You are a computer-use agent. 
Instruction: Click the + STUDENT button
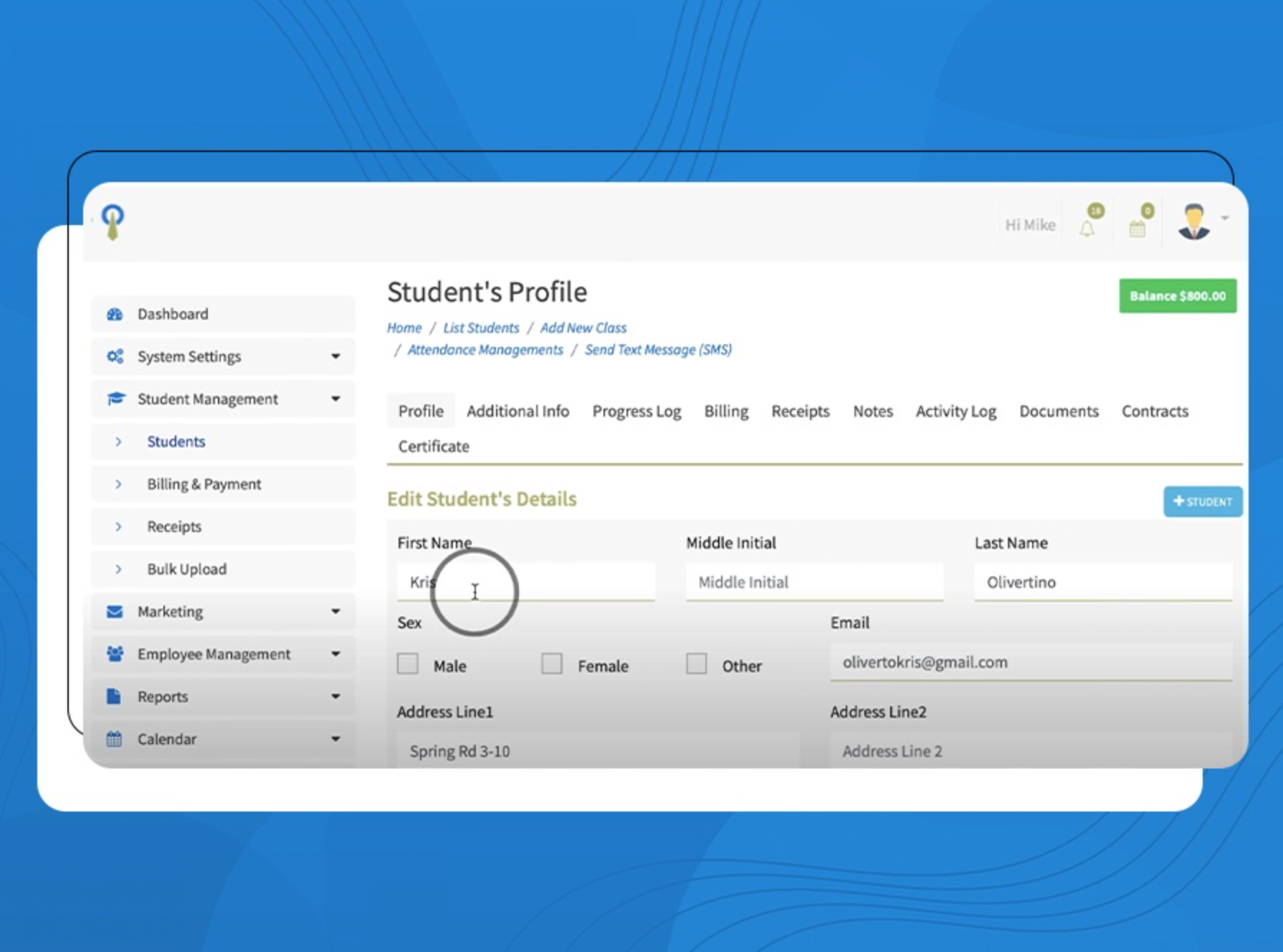[x=1202, y=502]
